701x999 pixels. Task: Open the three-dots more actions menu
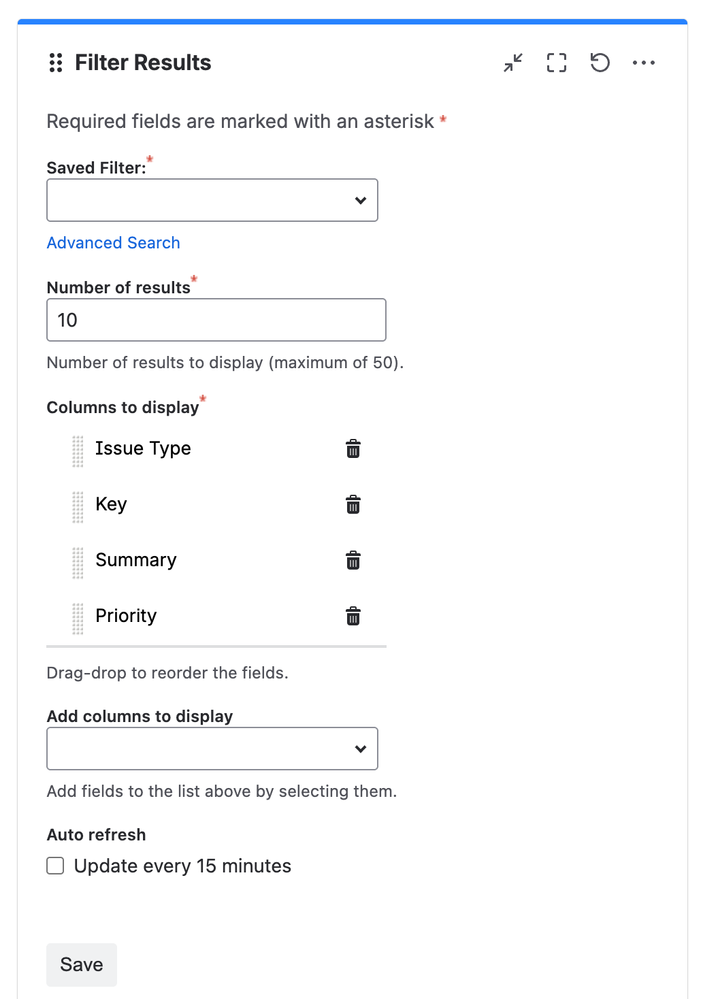(644, 63)
